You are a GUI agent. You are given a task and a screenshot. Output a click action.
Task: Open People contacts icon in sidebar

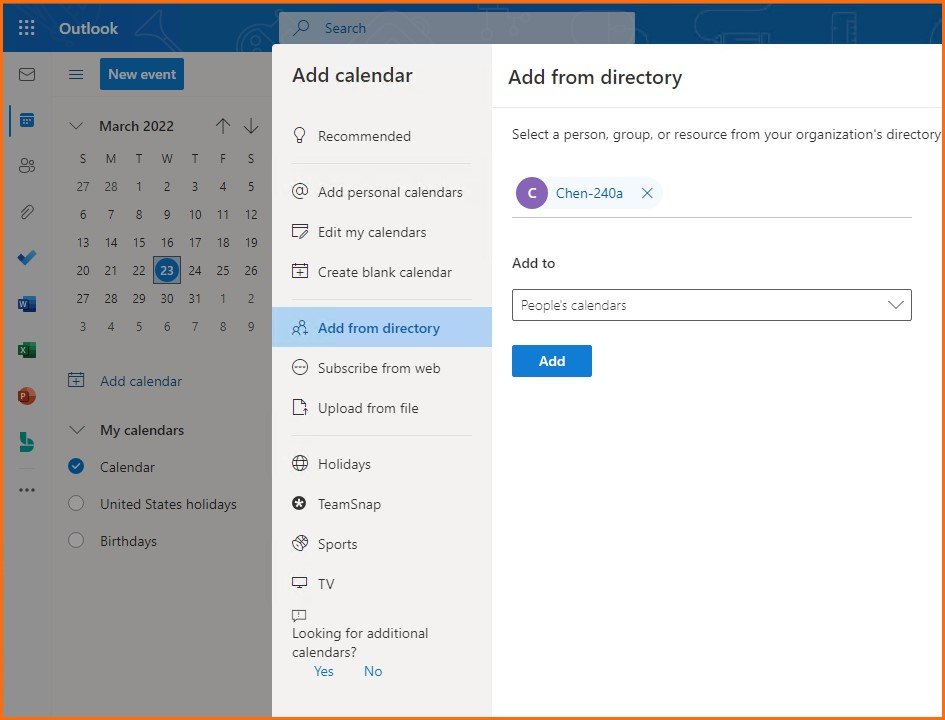27,166
